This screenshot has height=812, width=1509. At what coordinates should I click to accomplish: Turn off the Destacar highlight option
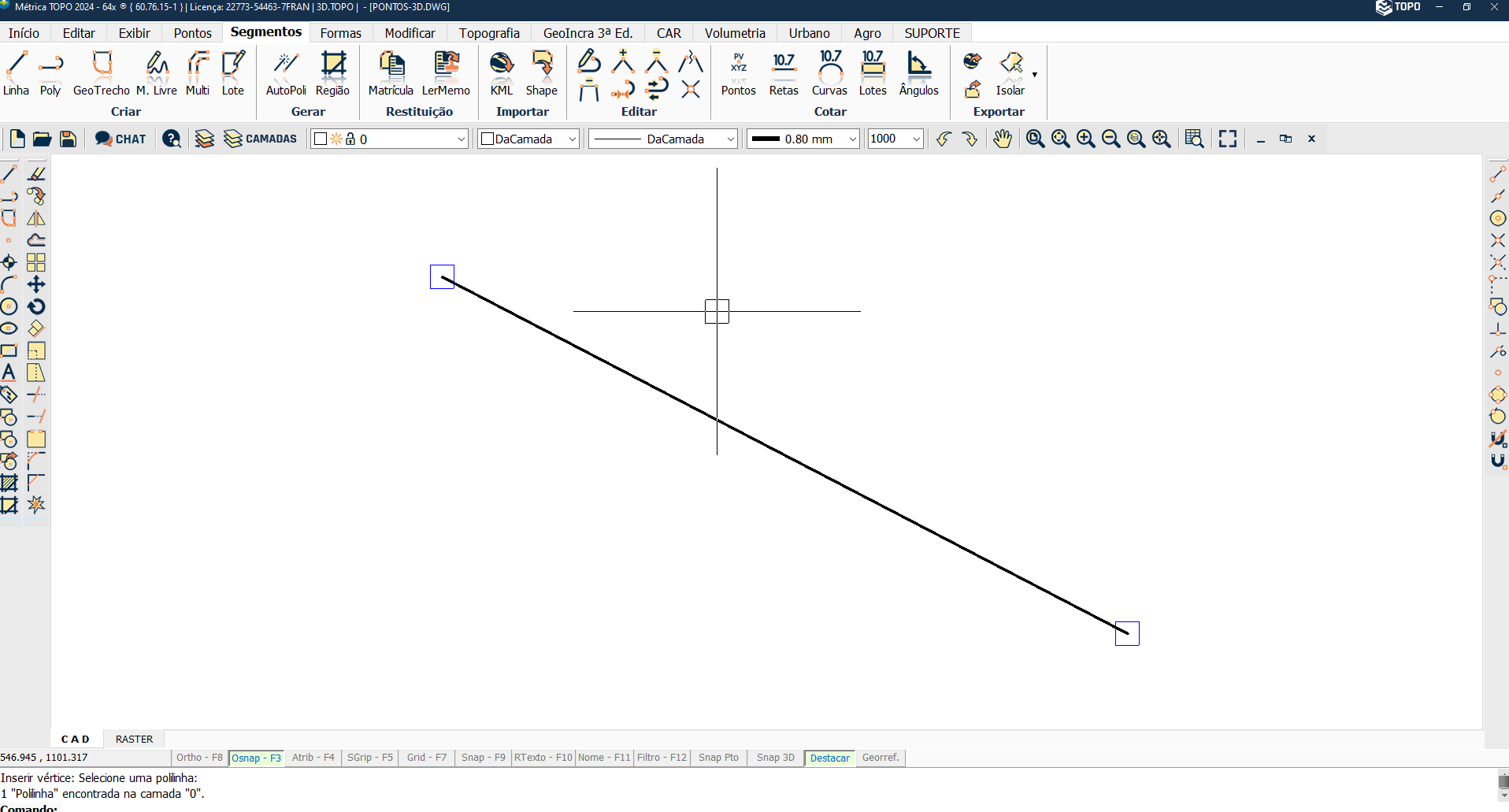(830, 758)
